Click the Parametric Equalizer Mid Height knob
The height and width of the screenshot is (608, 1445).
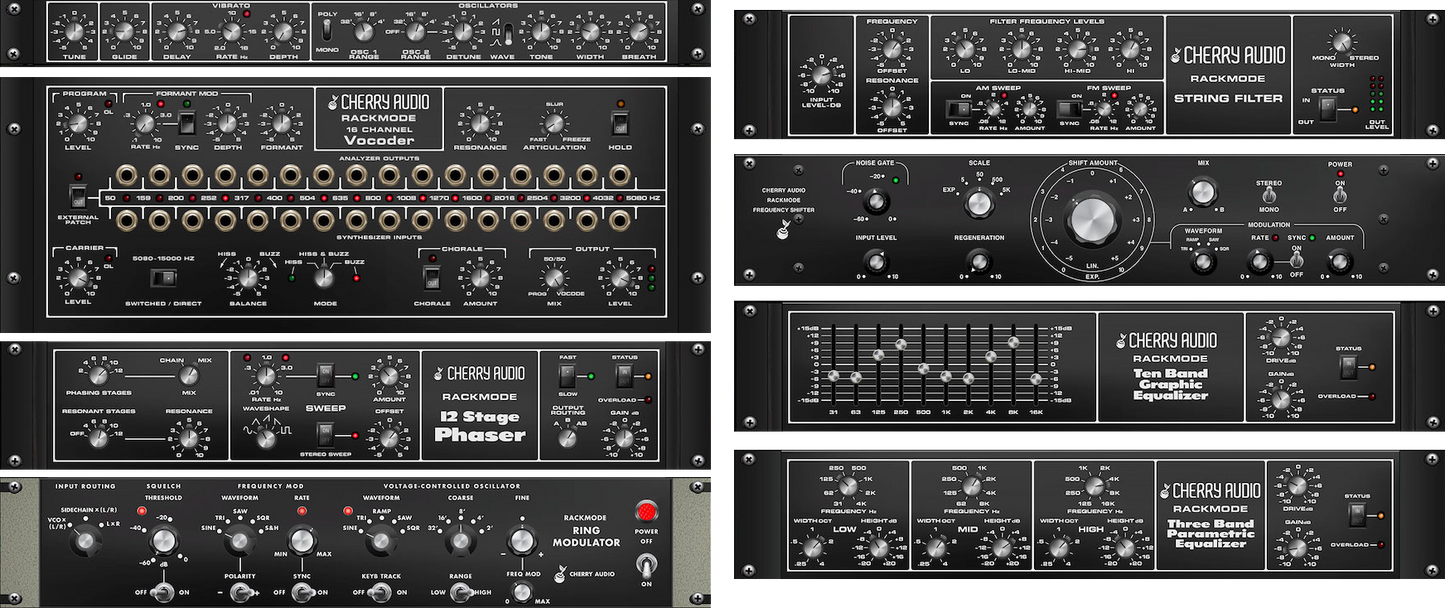point(1002,547)
